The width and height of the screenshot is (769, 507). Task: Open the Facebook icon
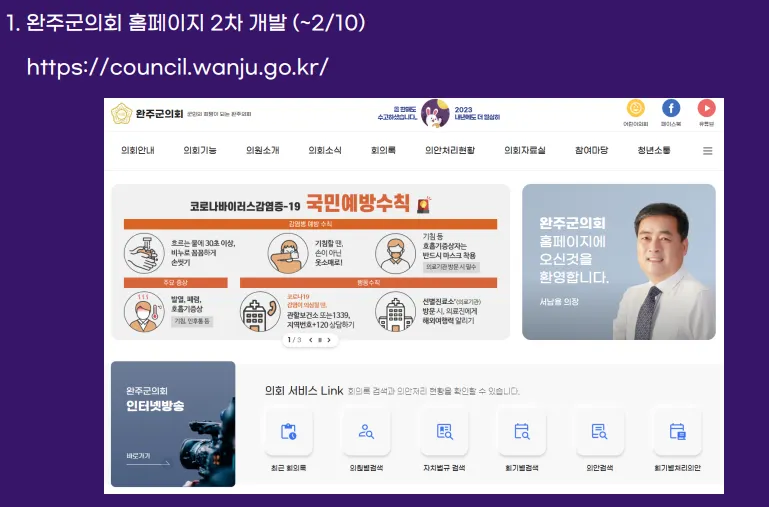[x=671, y=108]
